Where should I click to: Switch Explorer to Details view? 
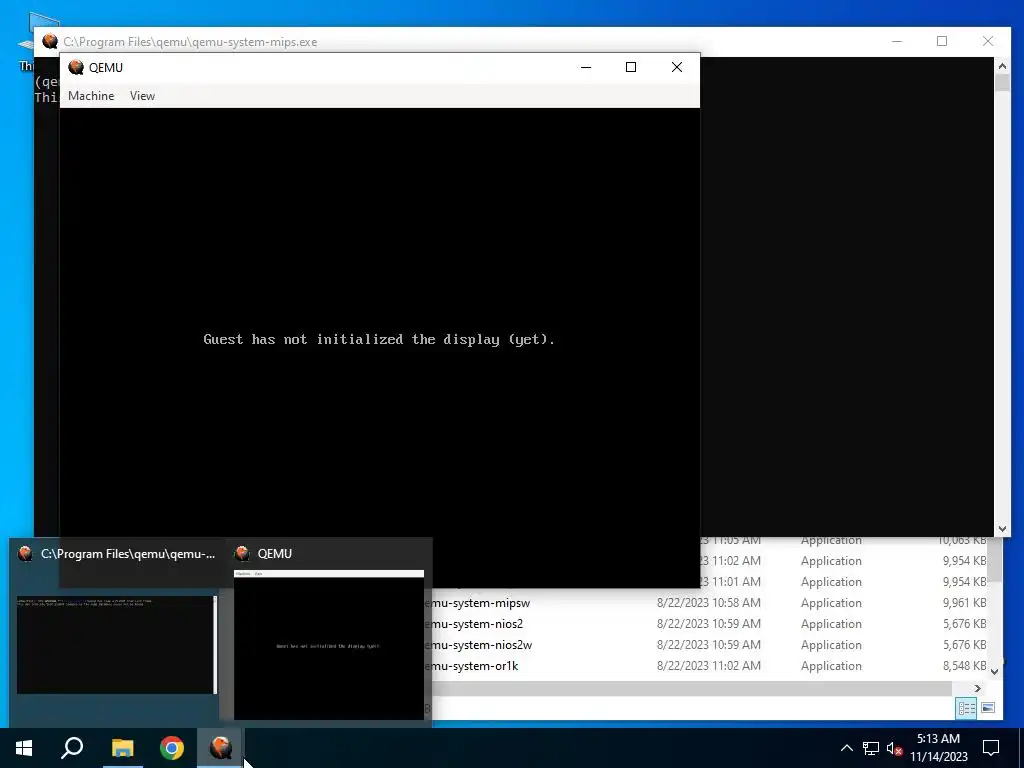tap(966, 708)
